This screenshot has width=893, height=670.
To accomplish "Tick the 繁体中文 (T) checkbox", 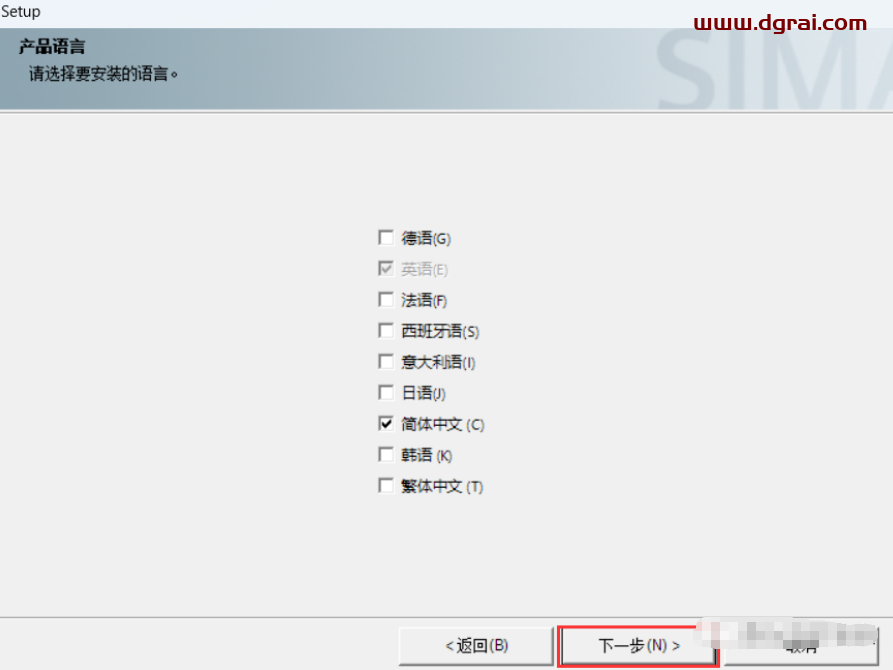I will point(385,486).
